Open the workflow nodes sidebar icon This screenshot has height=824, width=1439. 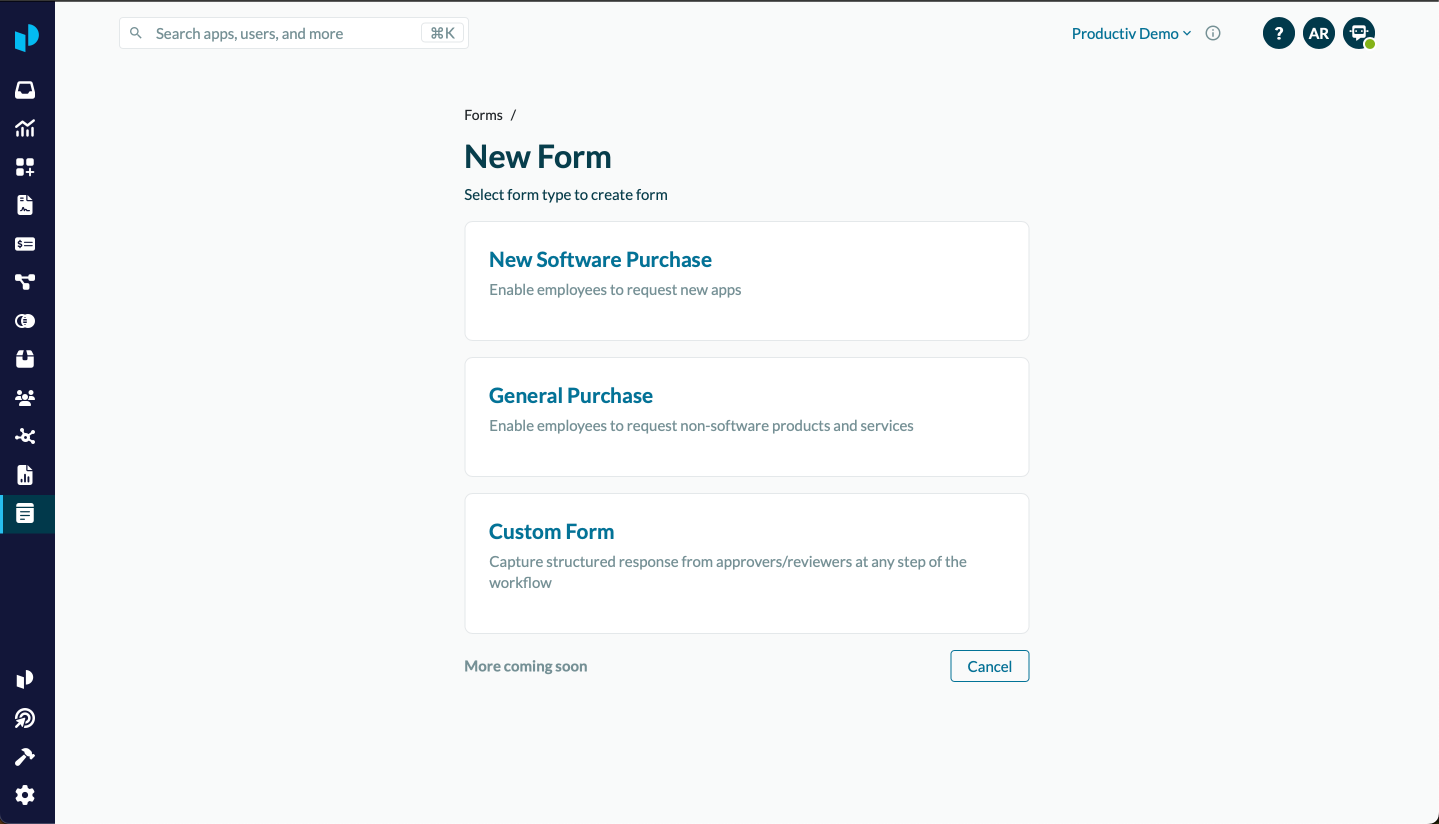tap(25, 282)
